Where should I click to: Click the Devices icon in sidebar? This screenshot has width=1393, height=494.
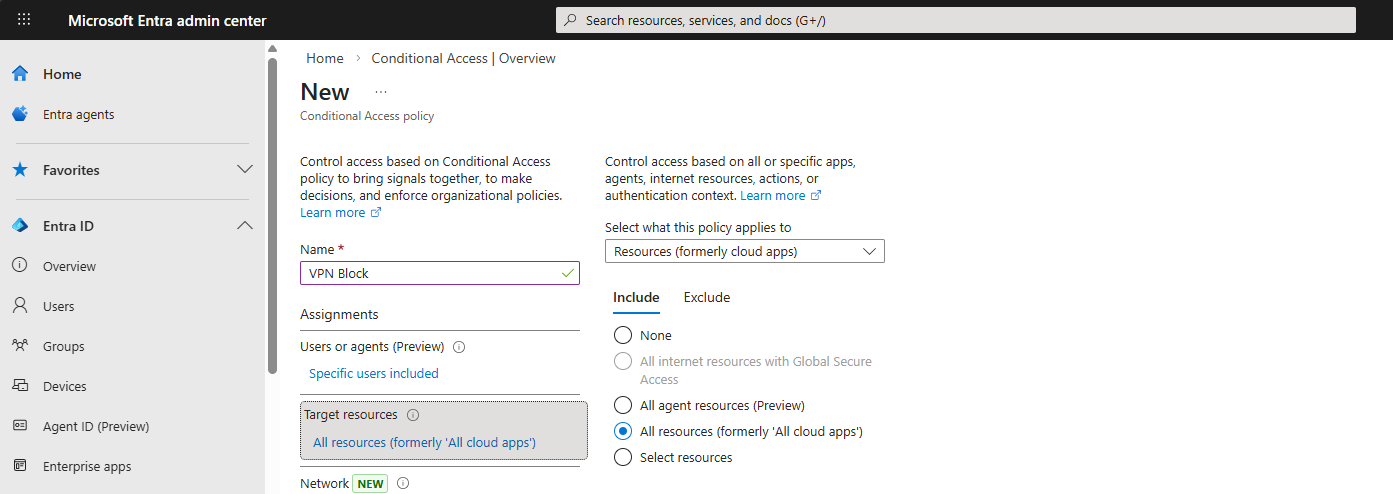coord(20,386)
